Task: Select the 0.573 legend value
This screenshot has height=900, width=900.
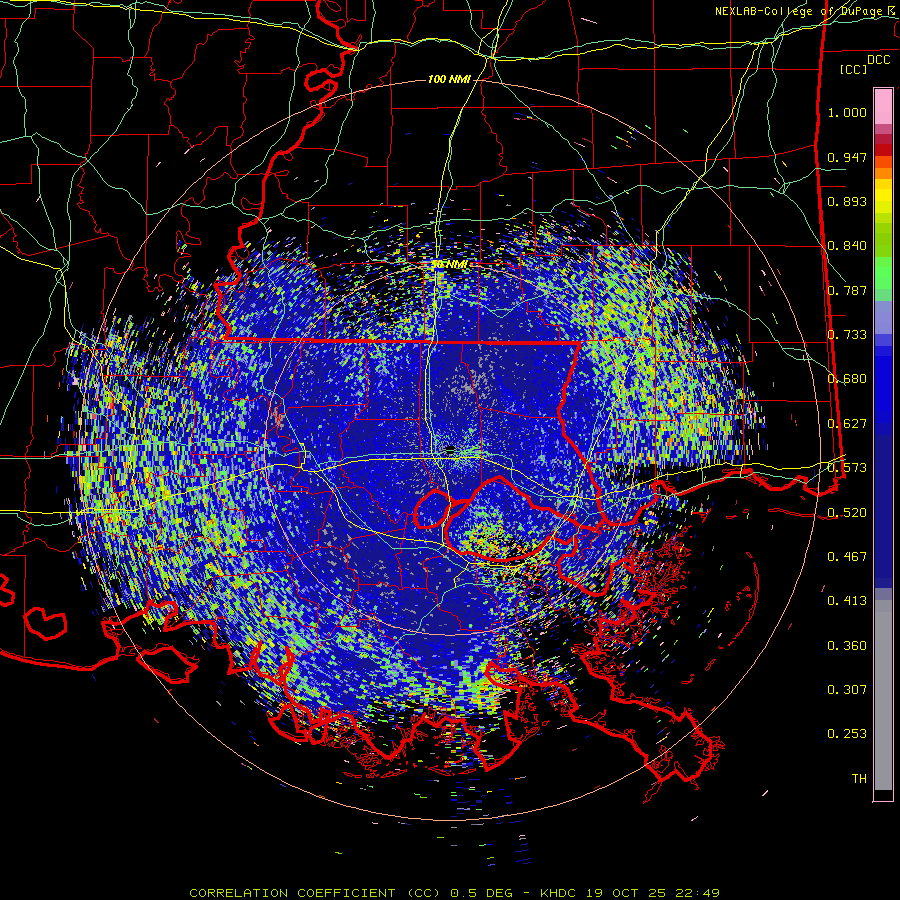Action: tap(847, 468)
